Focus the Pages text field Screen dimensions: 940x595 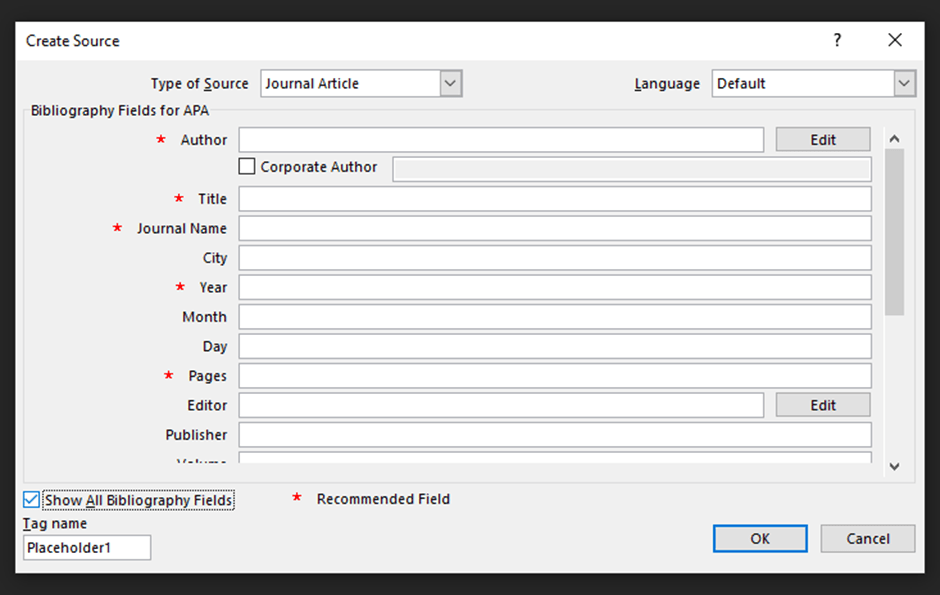(554, 376)
